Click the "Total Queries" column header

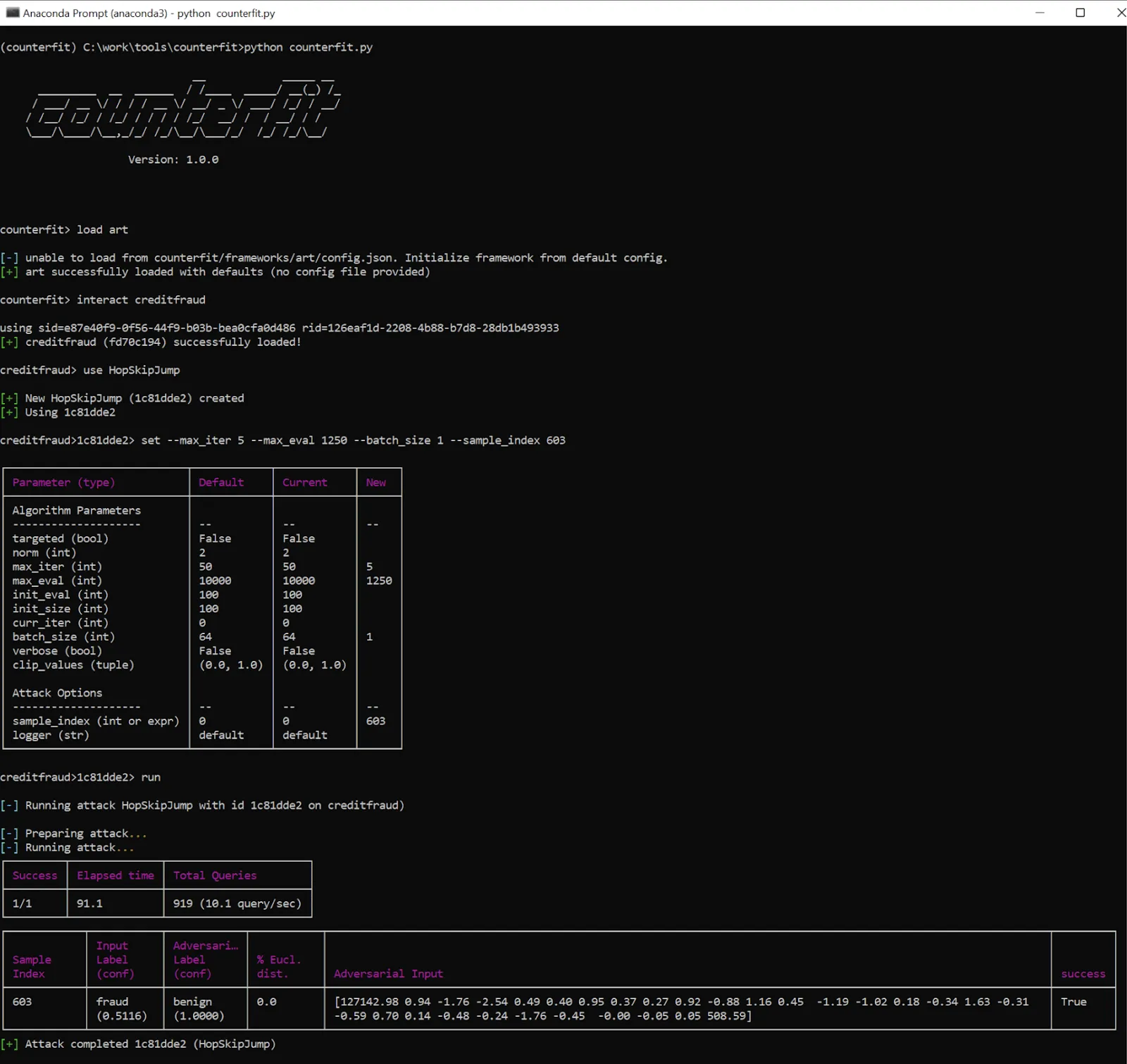215,876
